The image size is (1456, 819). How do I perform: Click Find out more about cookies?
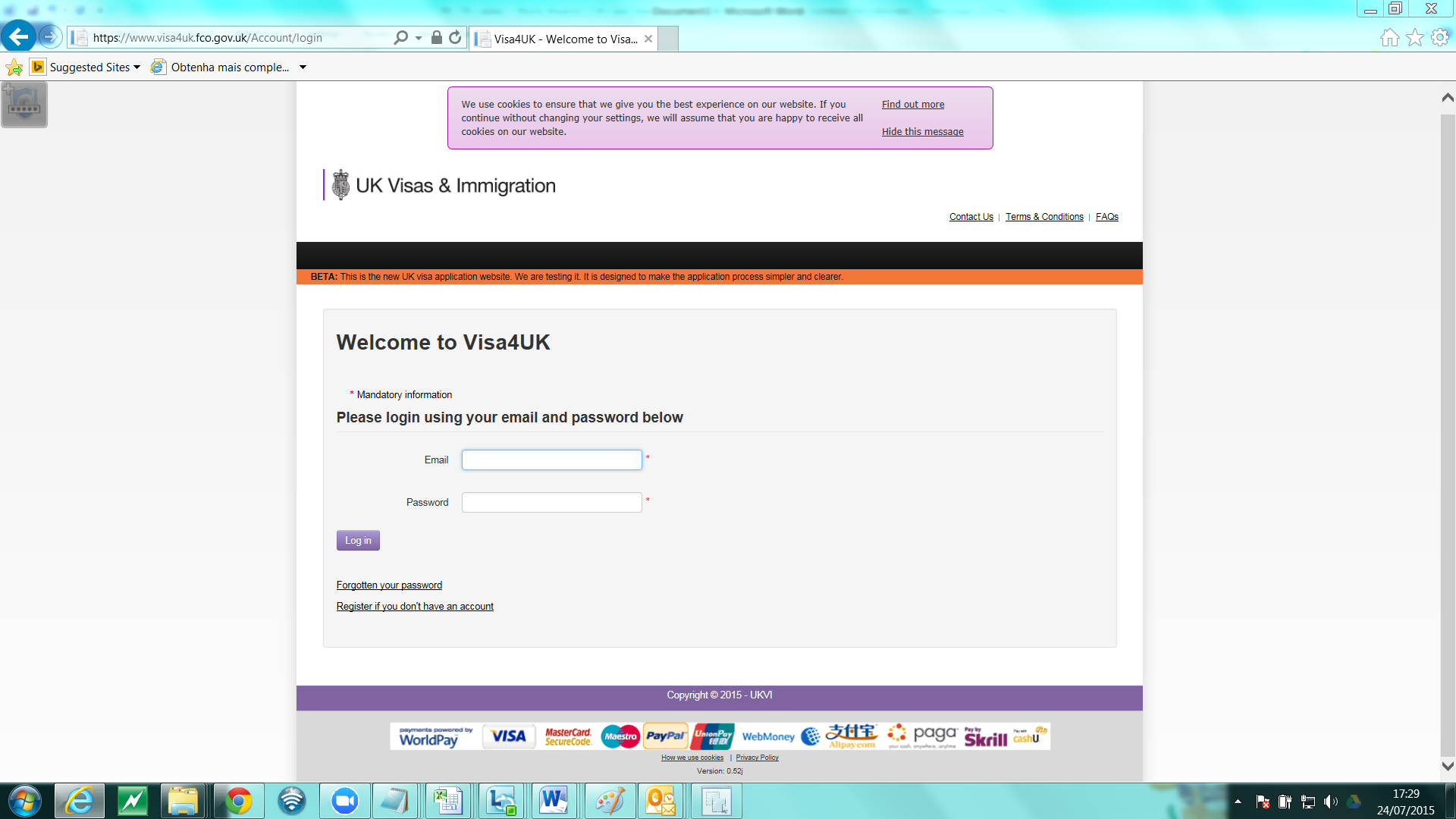tap(912, 104)
